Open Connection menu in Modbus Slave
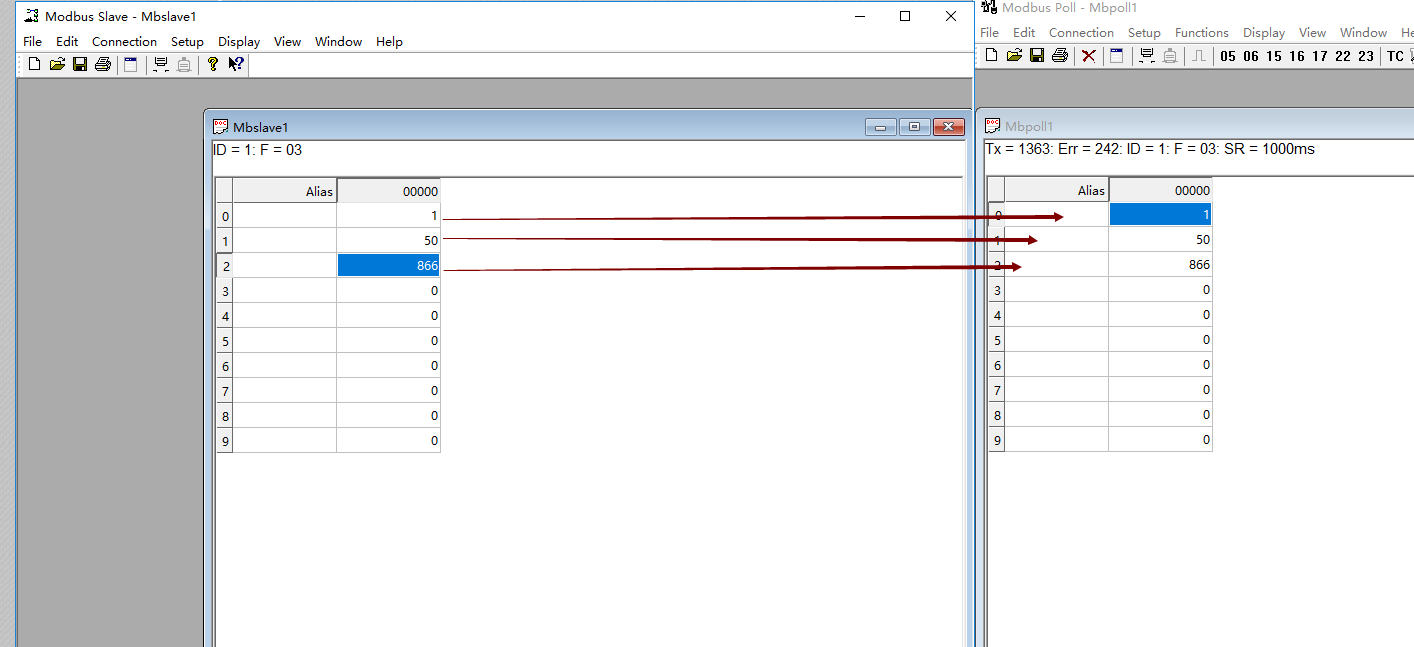The image size is (1414, 647). point(124,42)
